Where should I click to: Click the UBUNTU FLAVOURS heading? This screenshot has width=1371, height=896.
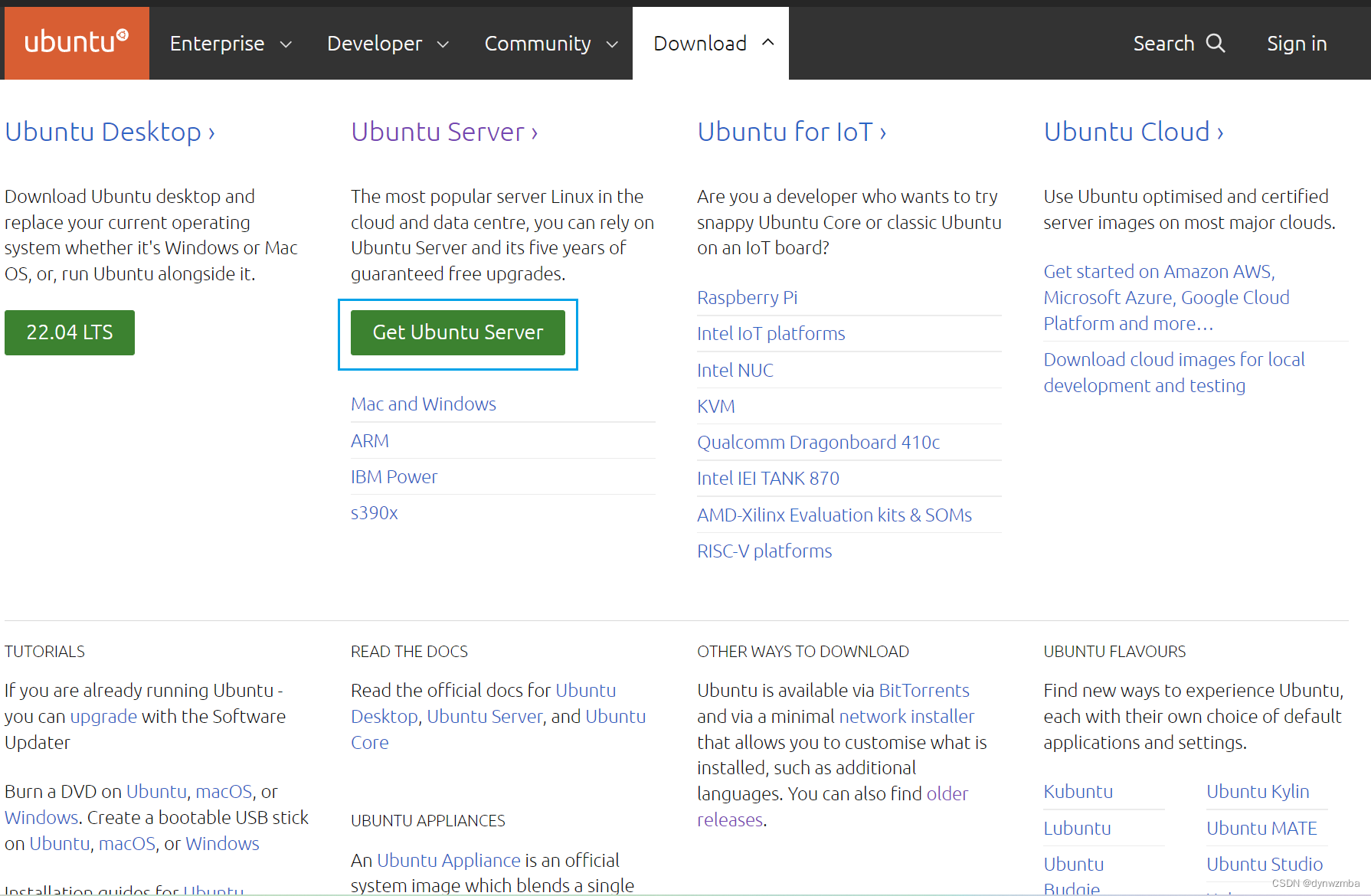pyautogui.click(x=1114, y=652)
